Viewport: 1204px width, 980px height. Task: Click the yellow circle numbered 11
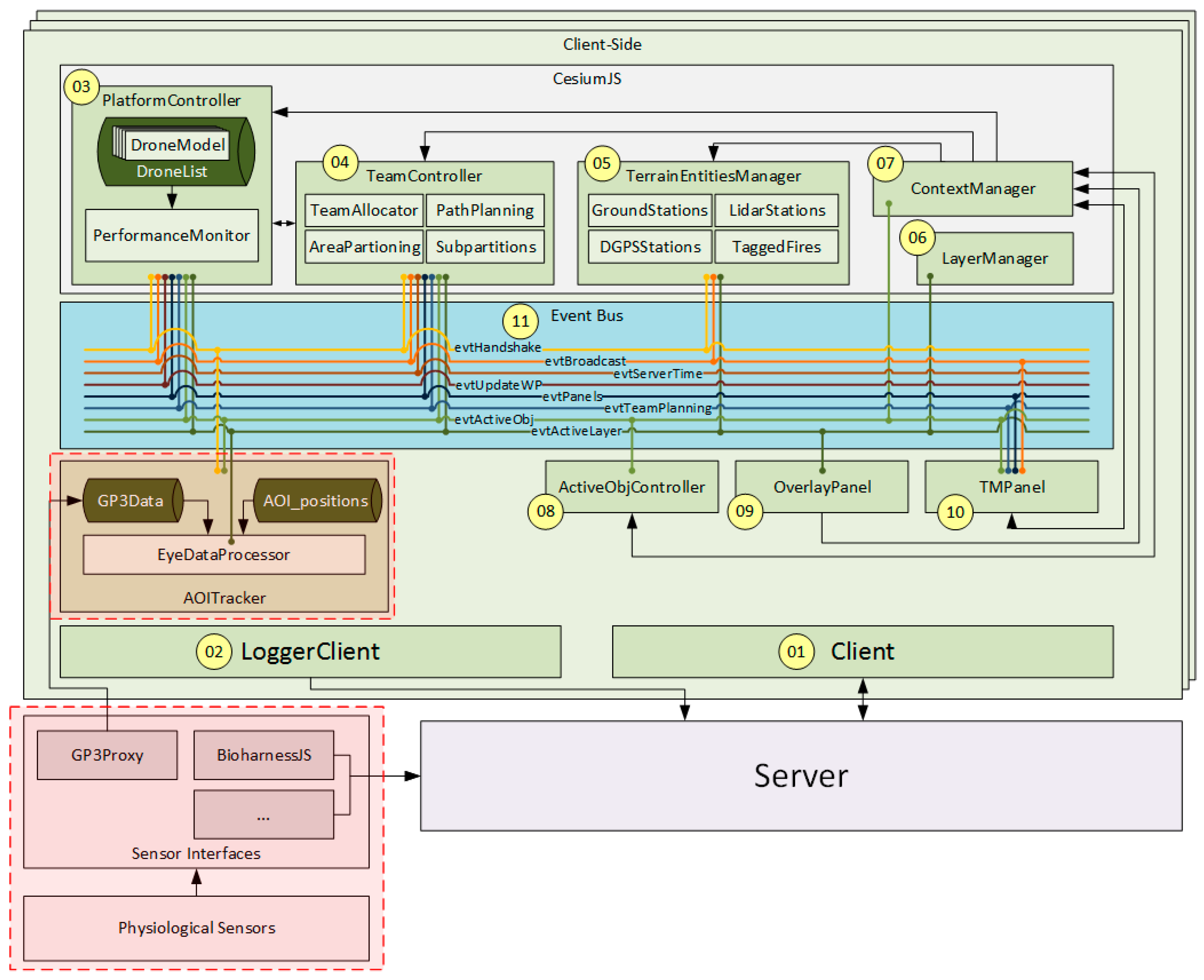pos(520,321)
